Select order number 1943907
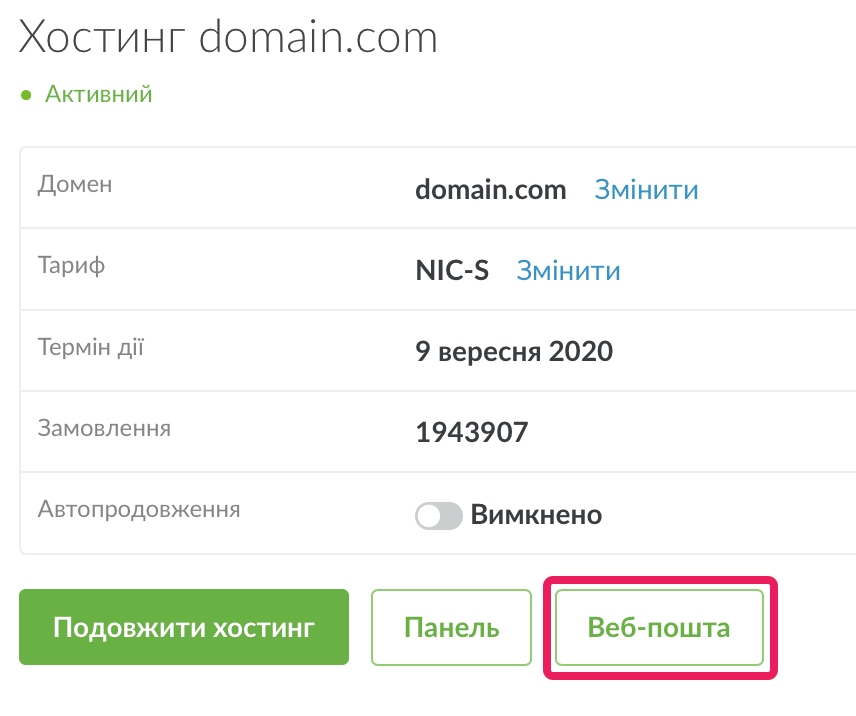This screenshot has width=856, height=716. 472,433
